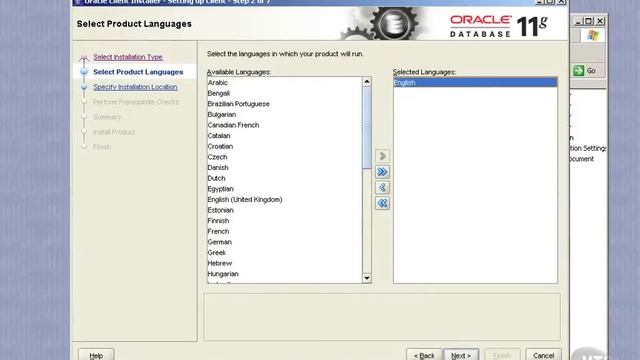Image resolution: width=640 pixels, height=360 pixels.
Task: Click the Available Languages scrollbar thumb
Action: (x=367, y=127)
